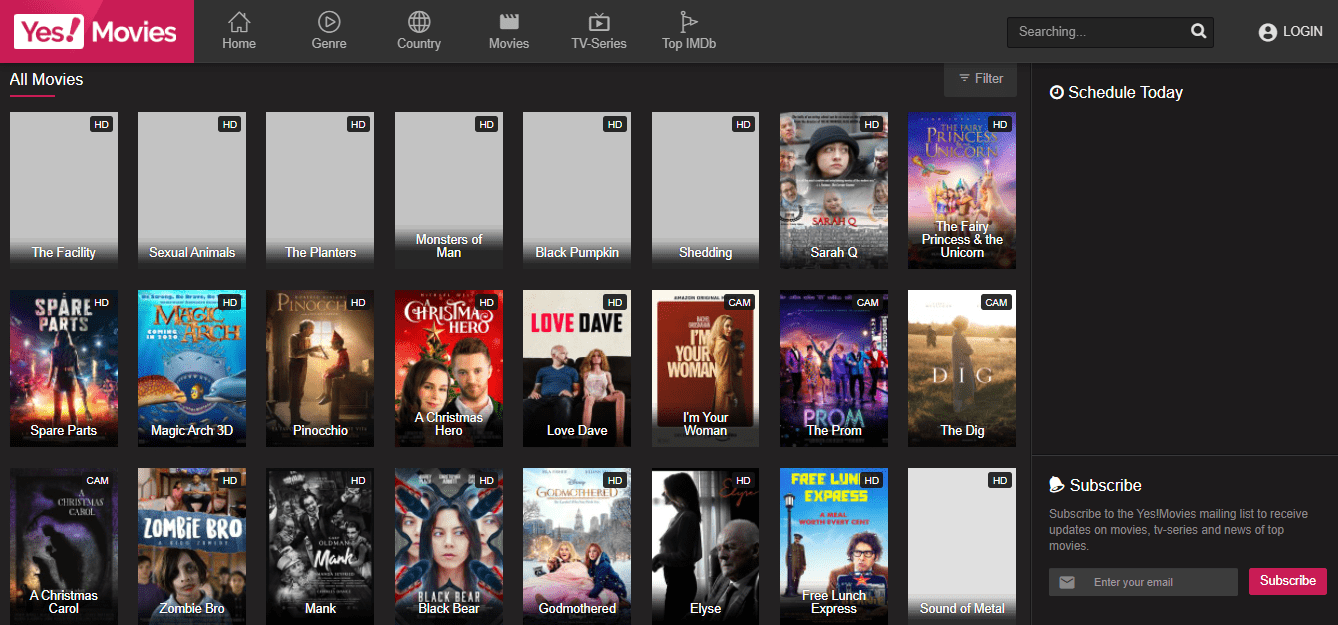Screen dimensions: 1338x625
Task: Select the Movies menu label
Action: coord(509,44)
